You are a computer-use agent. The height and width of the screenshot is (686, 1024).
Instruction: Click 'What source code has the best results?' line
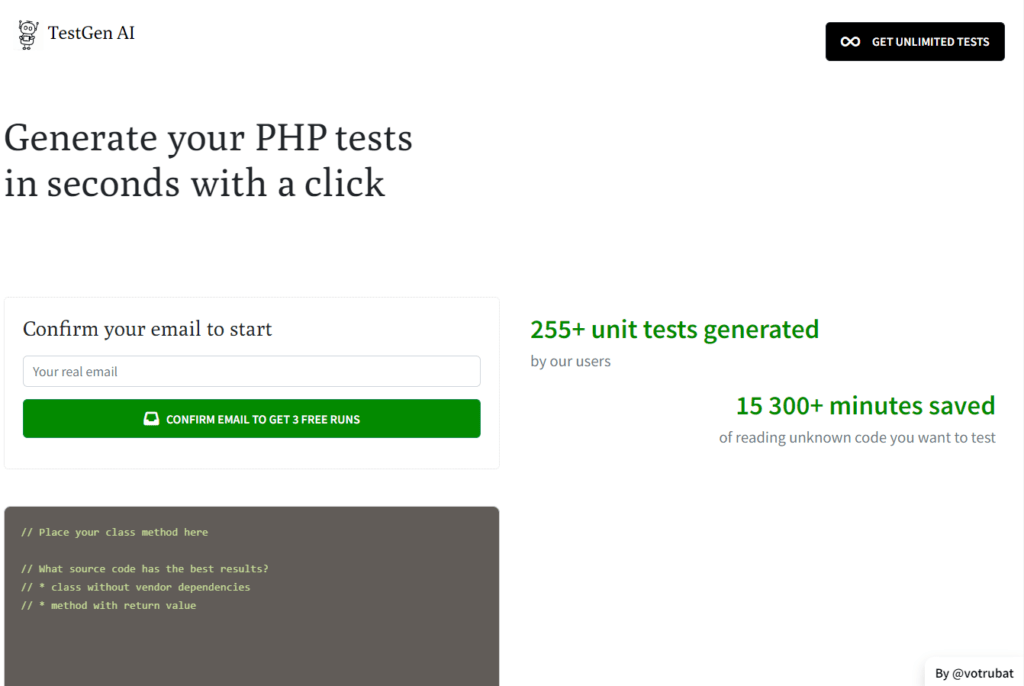144,569
